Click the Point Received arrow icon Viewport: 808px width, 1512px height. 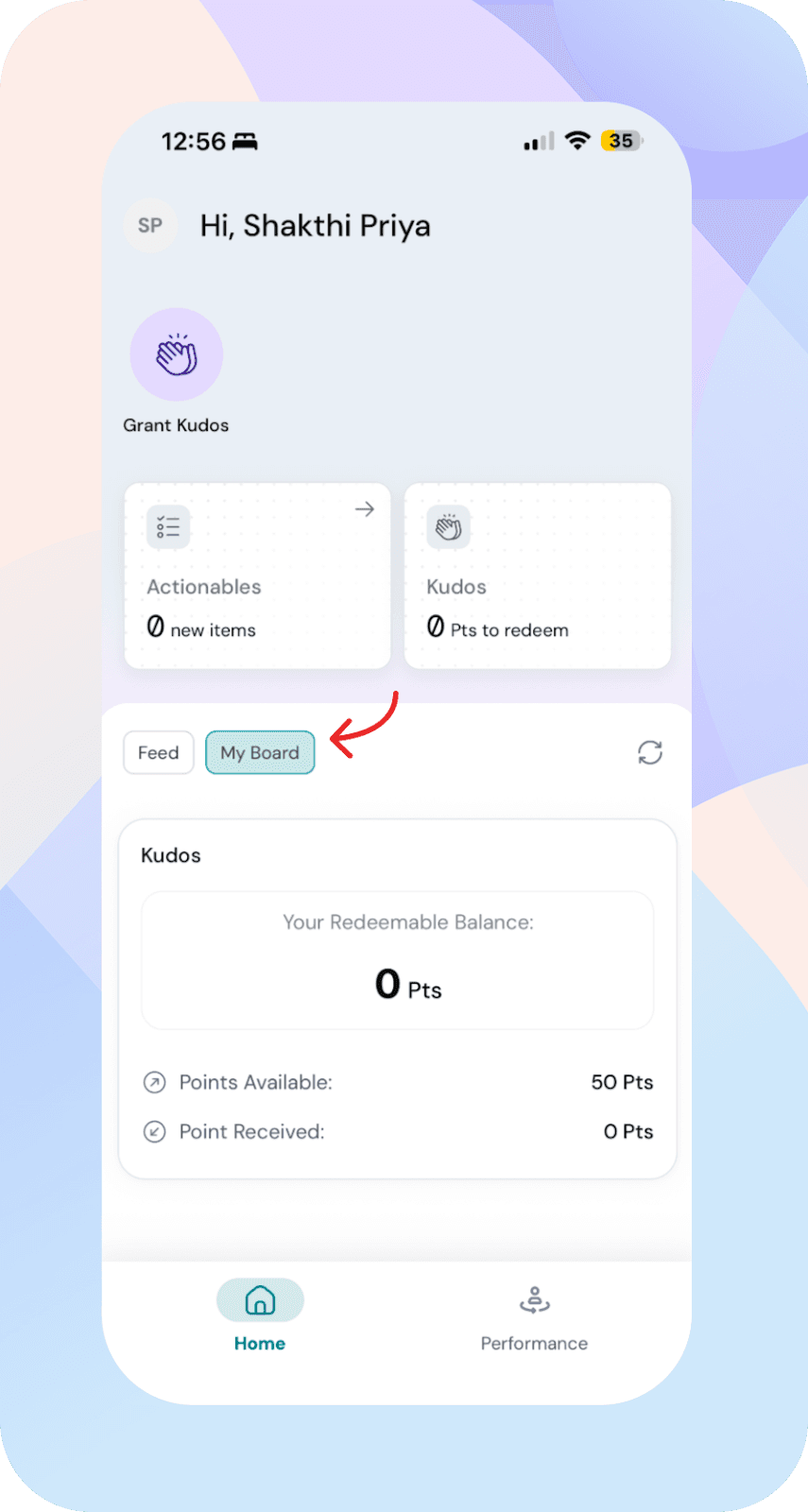[x=154, y=1131]
